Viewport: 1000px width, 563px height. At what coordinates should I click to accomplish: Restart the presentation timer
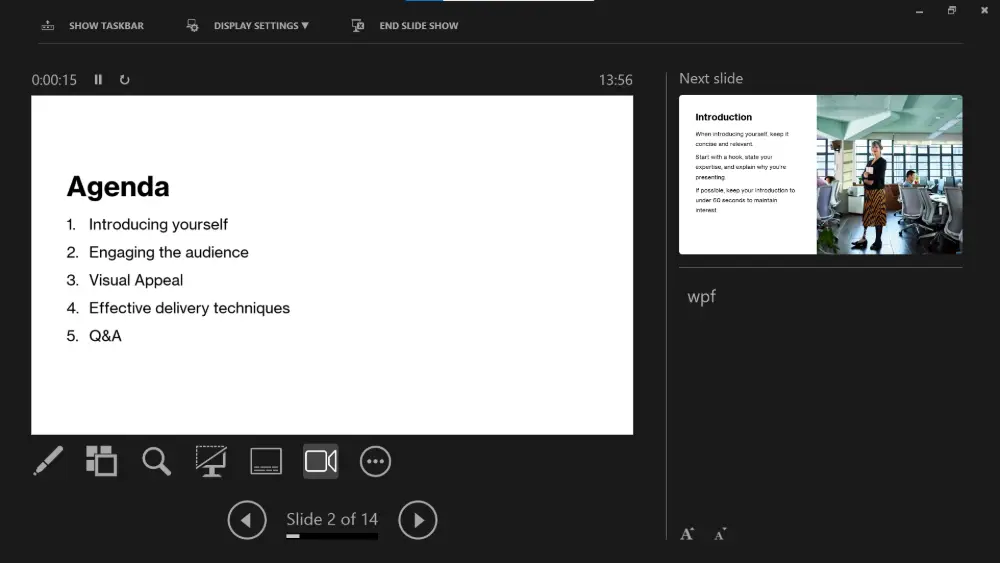point(124,80)
